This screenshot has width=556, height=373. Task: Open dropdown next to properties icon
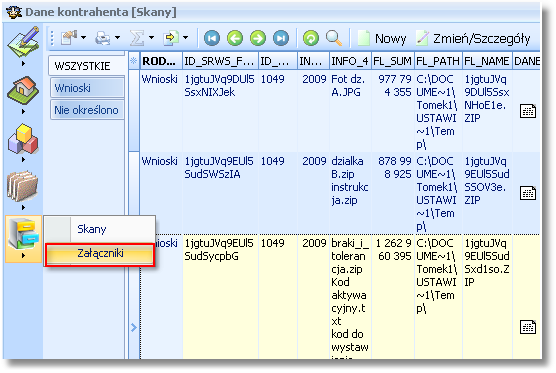83,37
